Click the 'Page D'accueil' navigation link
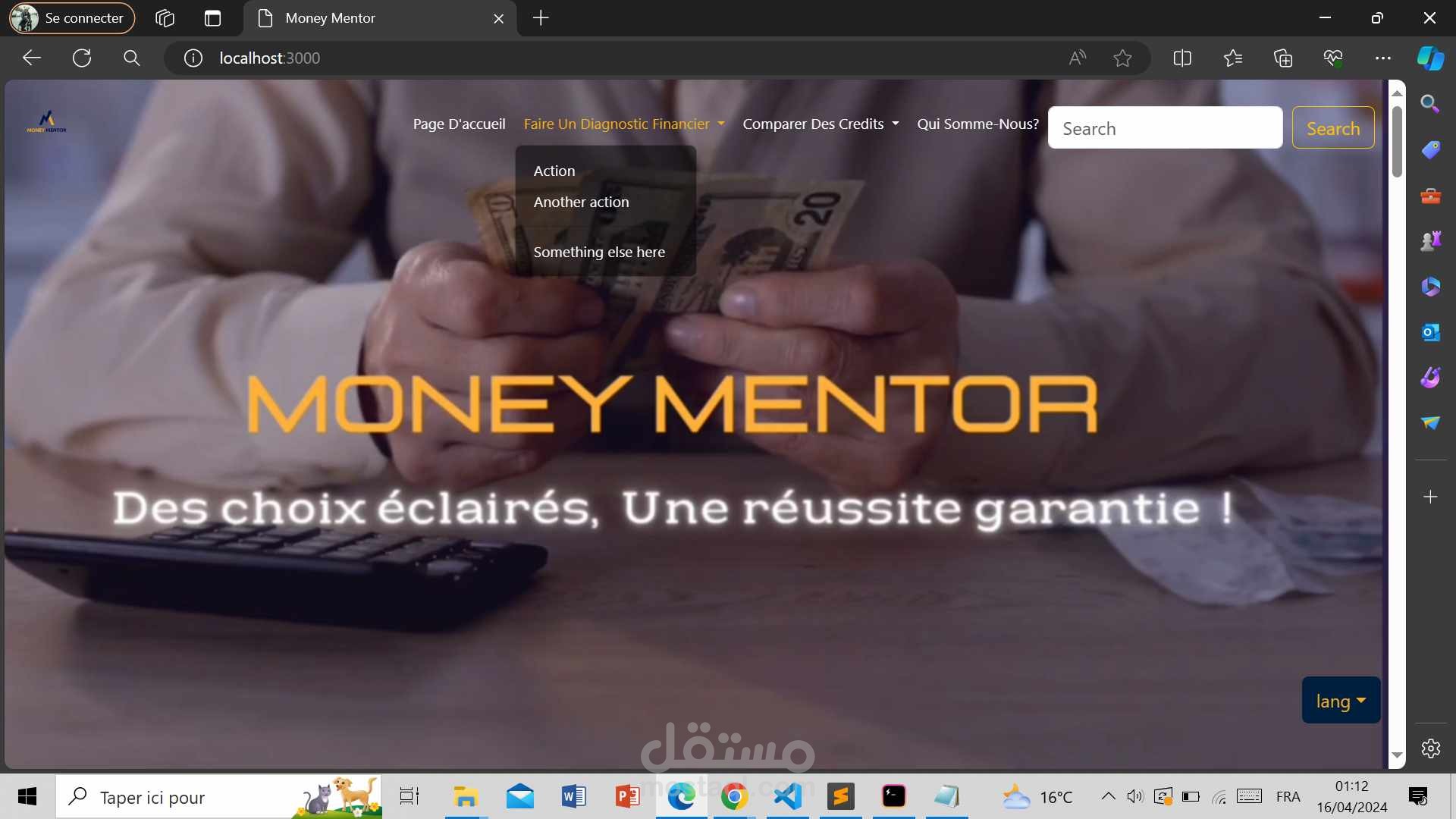The width and height of the screenshot is (1456, 819). (459, 123)
